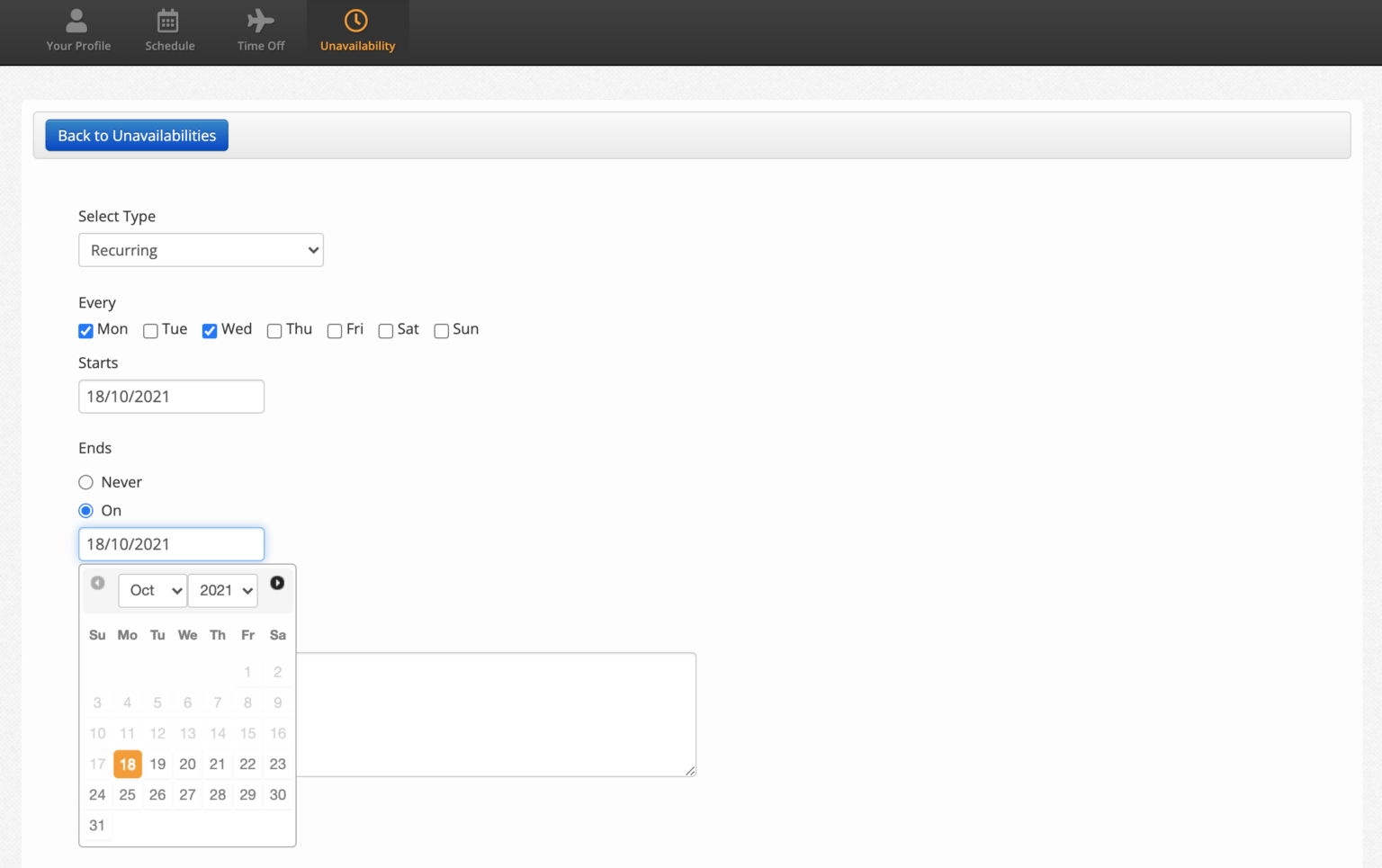Viewport: 1382px width, 868px height.
Task: Select day 26 in calendar
Action: (157, 795)
